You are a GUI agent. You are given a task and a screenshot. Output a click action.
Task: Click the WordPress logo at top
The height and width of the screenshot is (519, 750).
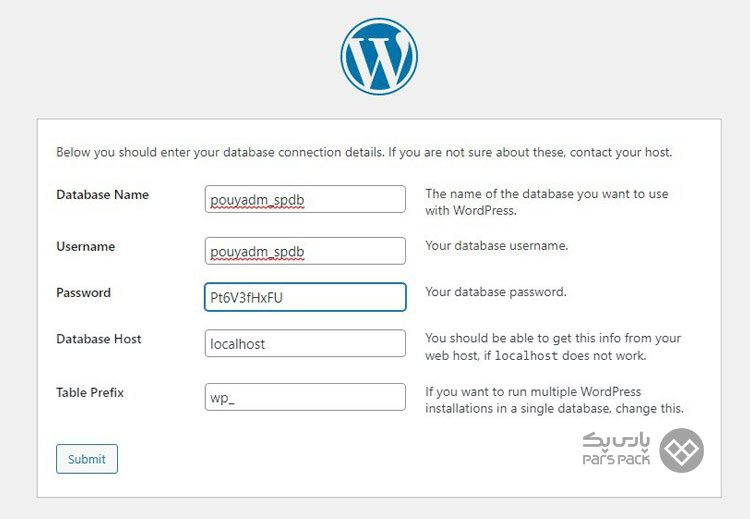(x=379, y=56)
